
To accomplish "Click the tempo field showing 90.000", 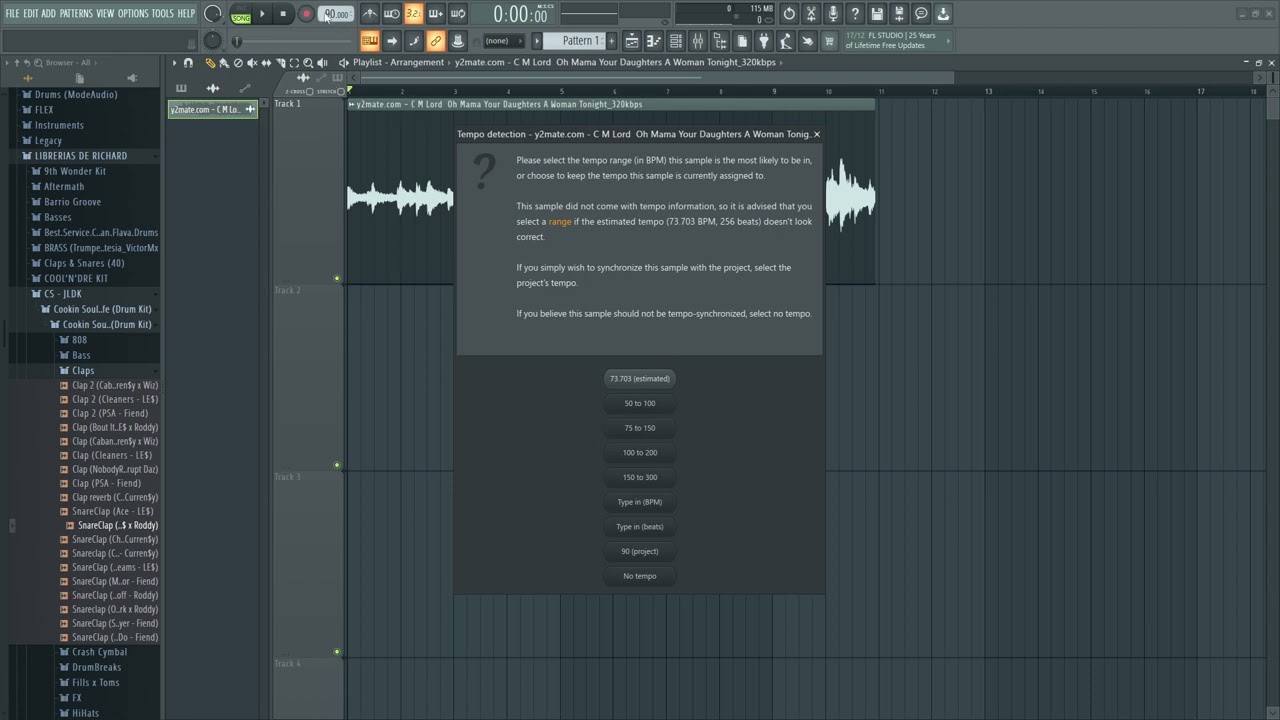I will coord(336,14).
